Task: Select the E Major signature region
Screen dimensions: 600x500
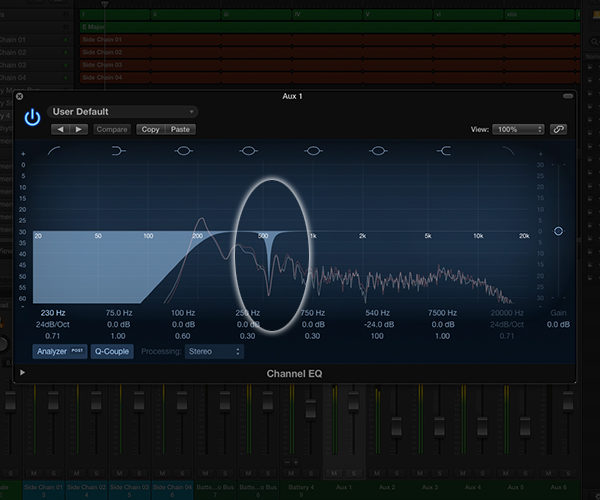Action: click(x=330, y=27)
